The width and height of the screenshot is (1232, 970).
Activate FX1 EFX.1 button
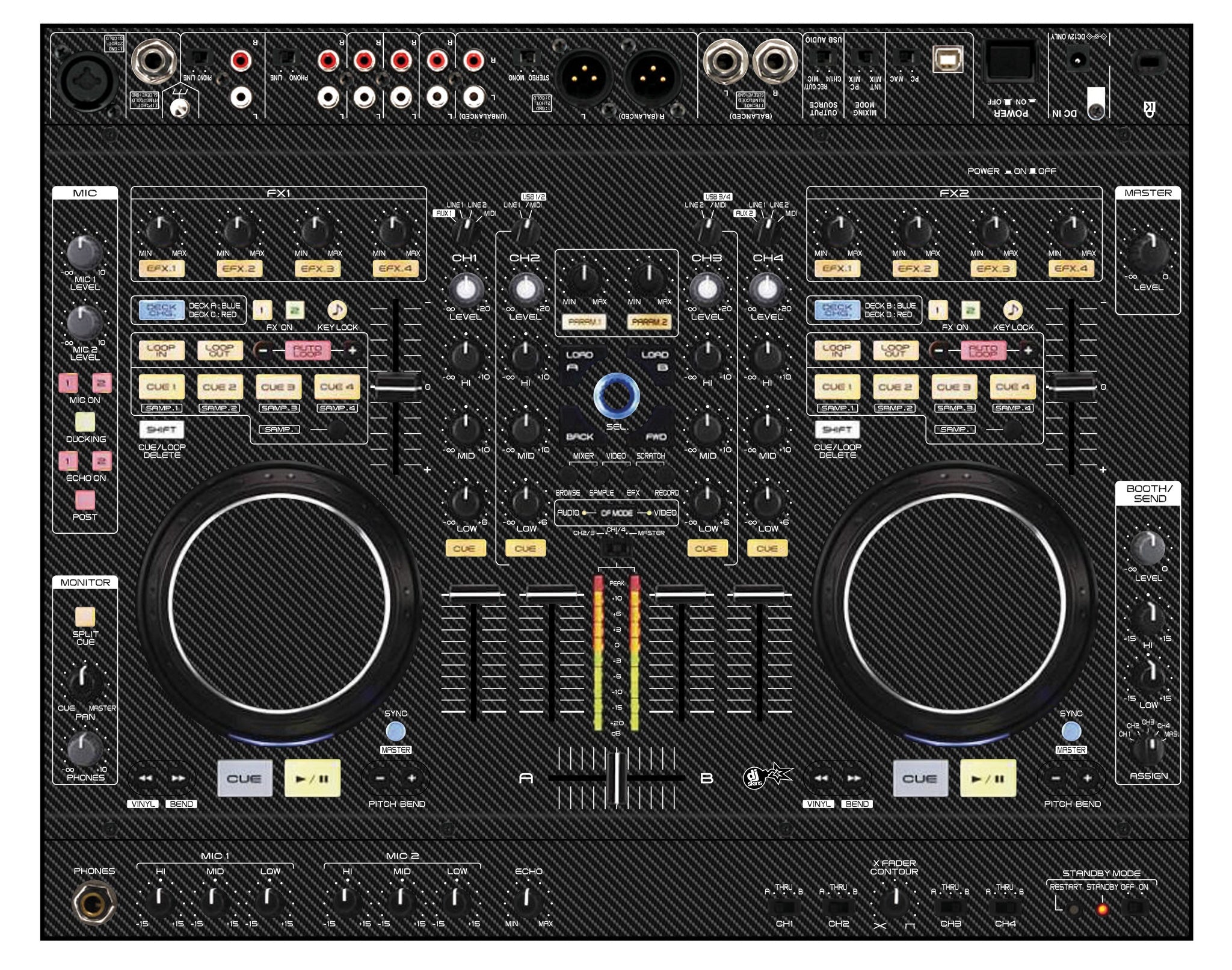coord(161,268)
